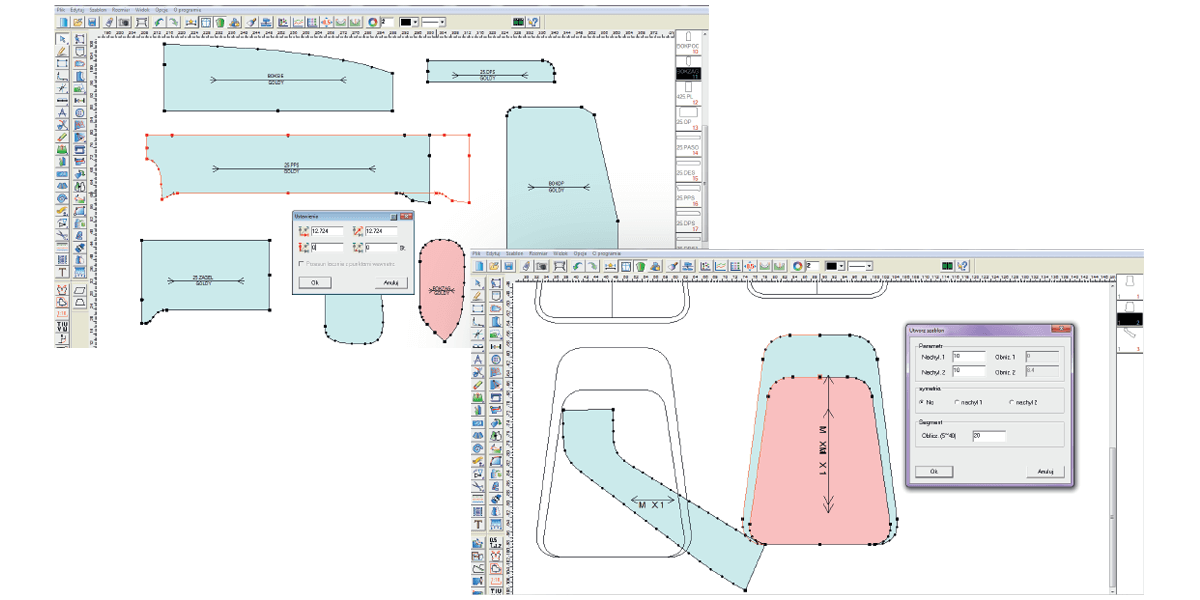Image resolution: width=1200 pixels, height=600 pixels.
Task: Click Redo arrow in lower window toolbar
Action: [590, 266]
